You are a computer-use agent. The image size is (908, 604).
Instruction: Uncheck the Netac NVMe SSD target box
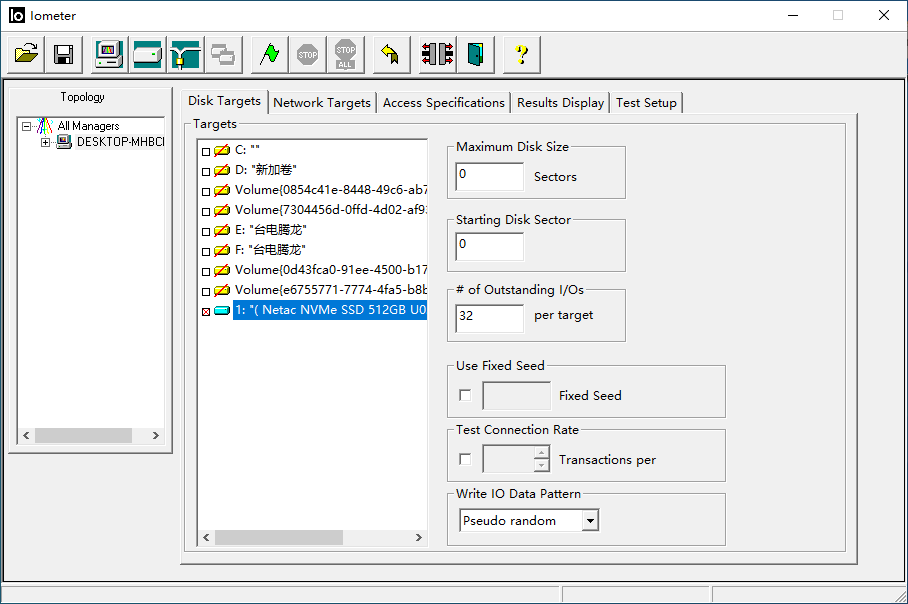(x=206, y=312)
